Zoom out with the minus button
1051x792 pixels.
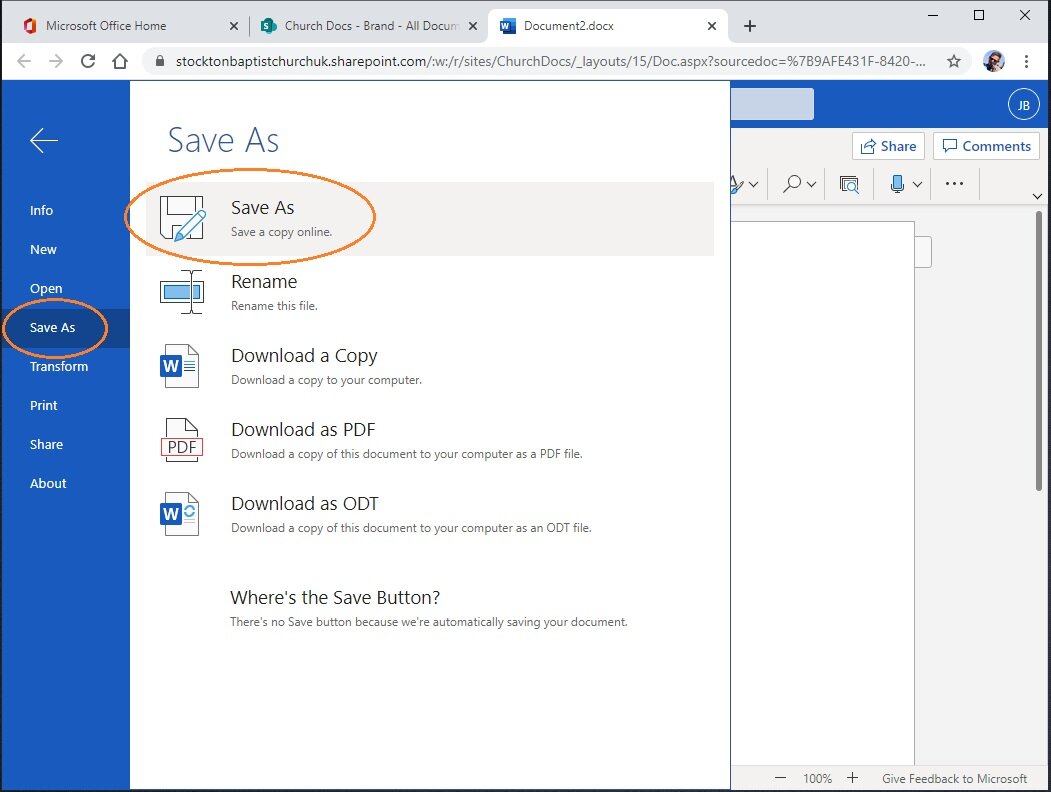pos(780,778)
